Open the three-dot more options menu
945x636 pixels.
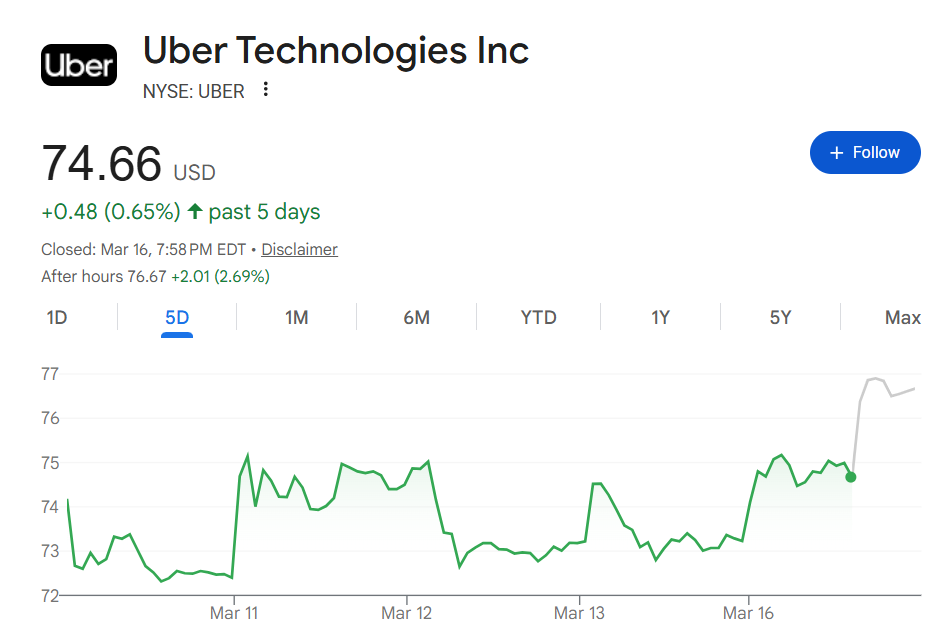(x=265, y=90)
